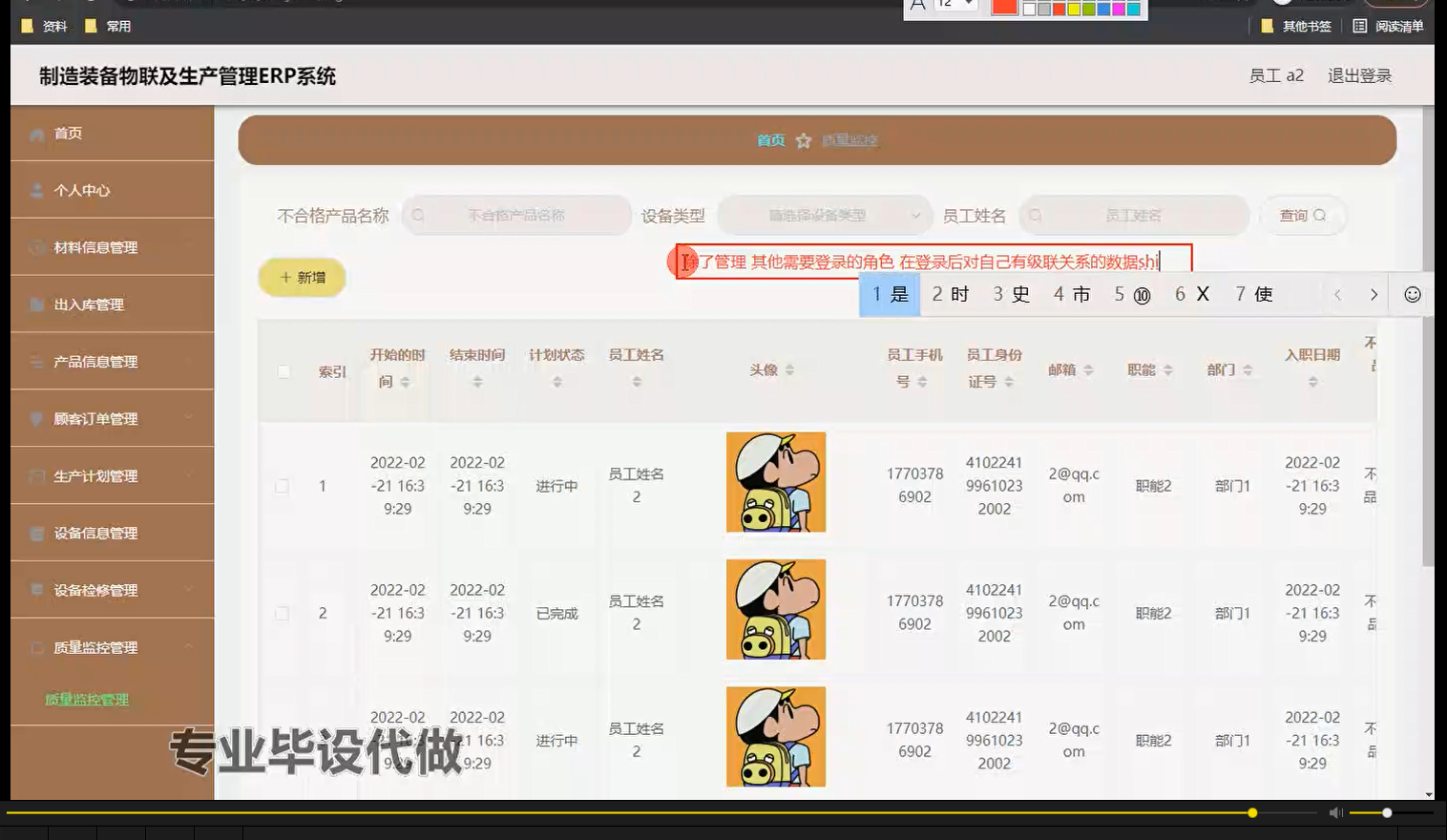Click the 新增 button
The height and width of the screenshot is (840, 1447).
[x=302, y=277]
